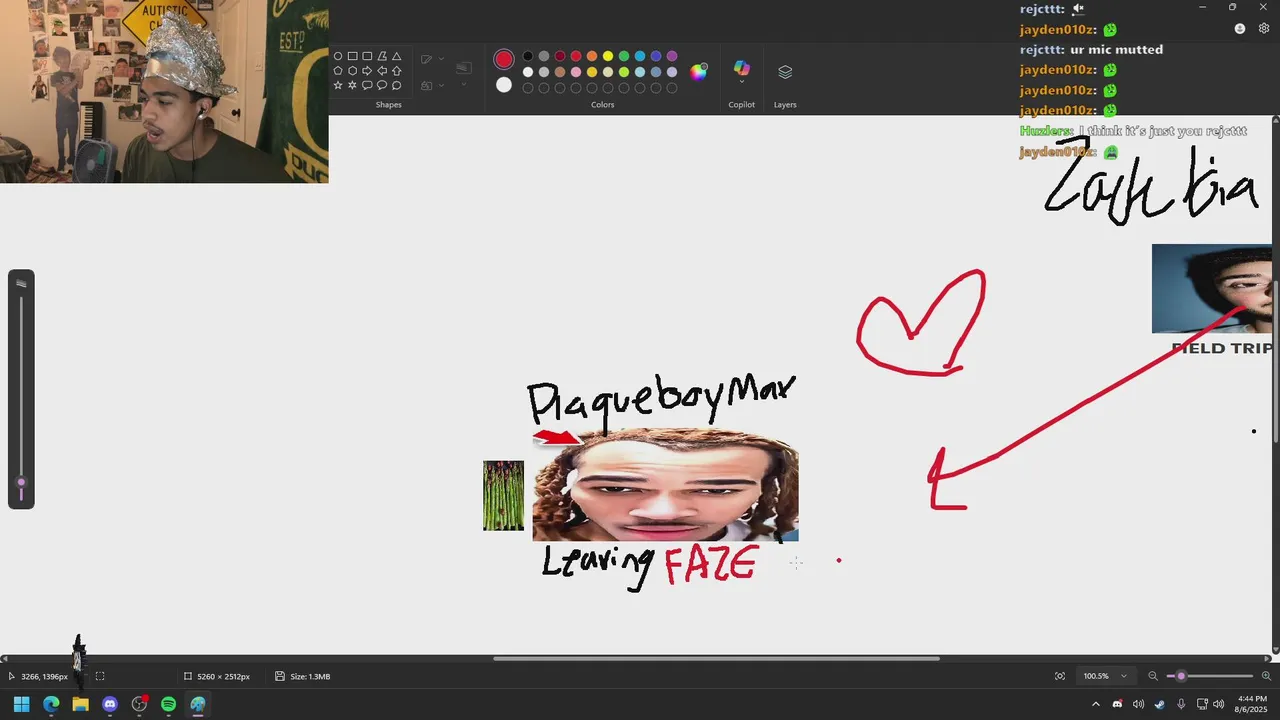Select the rounded callout shape

pyautogui.click(x=382, y=86)
